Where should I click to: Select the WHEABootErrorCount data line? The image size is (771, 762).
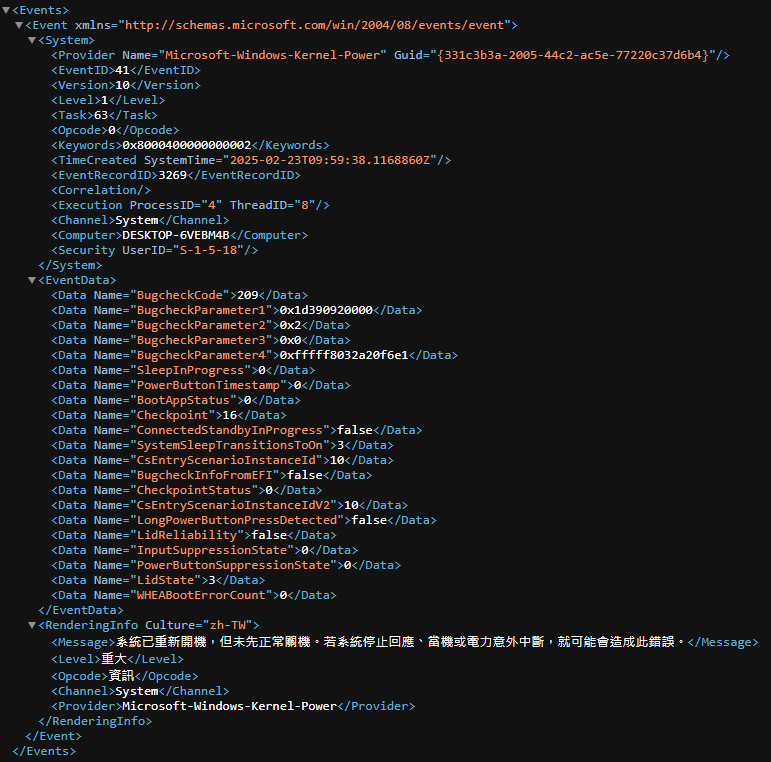(194, 595)
